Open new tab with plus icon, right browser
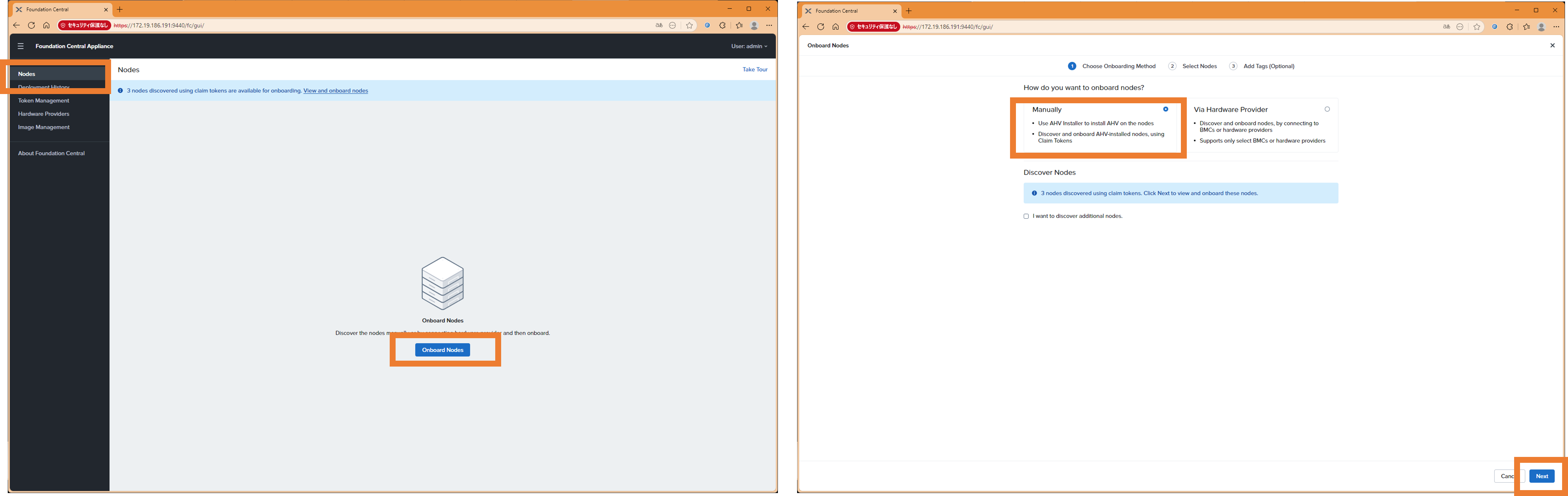 [909, 11]
